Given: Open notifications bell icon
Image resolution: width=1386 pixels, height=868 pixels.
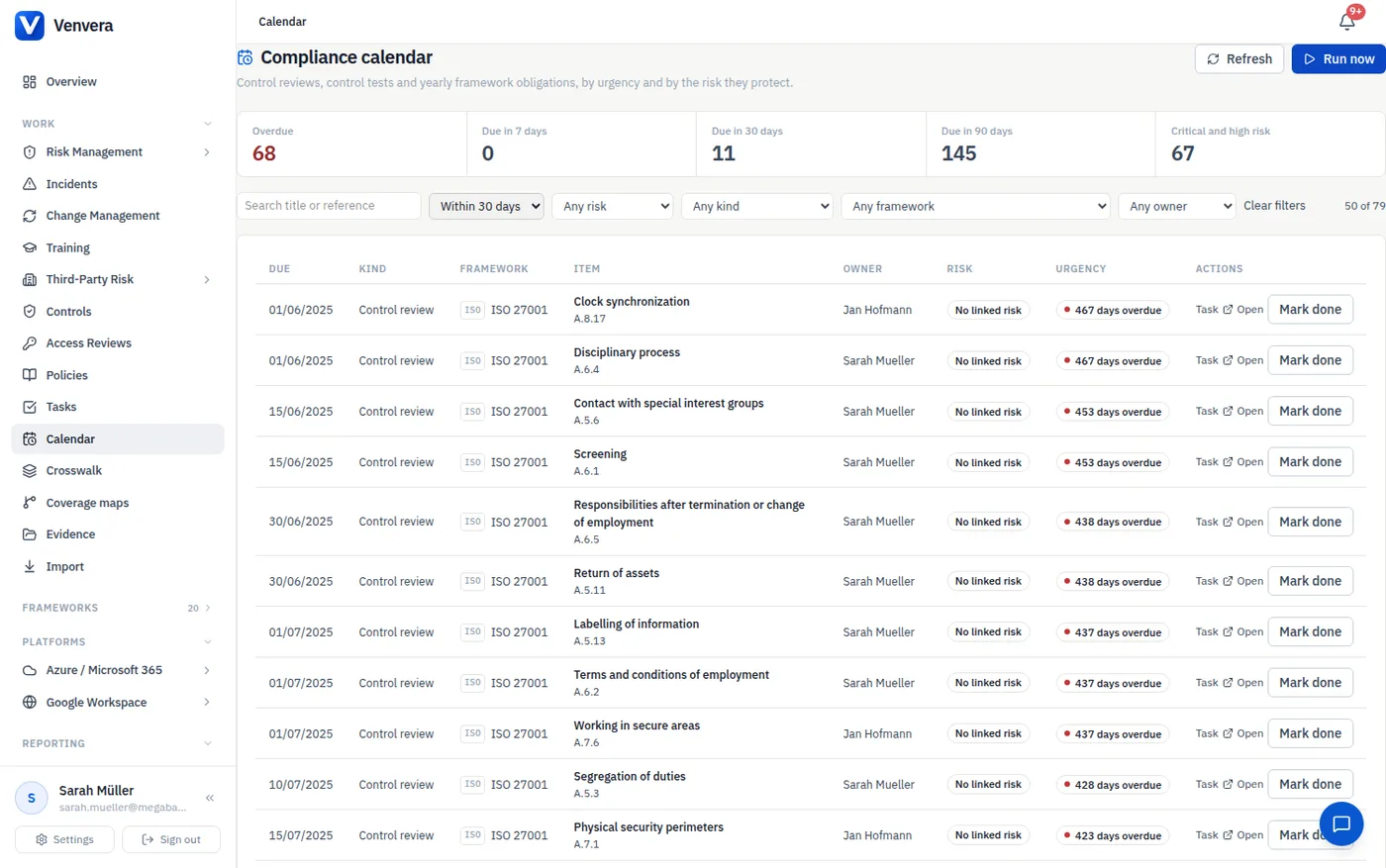Looking at the screenshot, I should (1346, 21).
